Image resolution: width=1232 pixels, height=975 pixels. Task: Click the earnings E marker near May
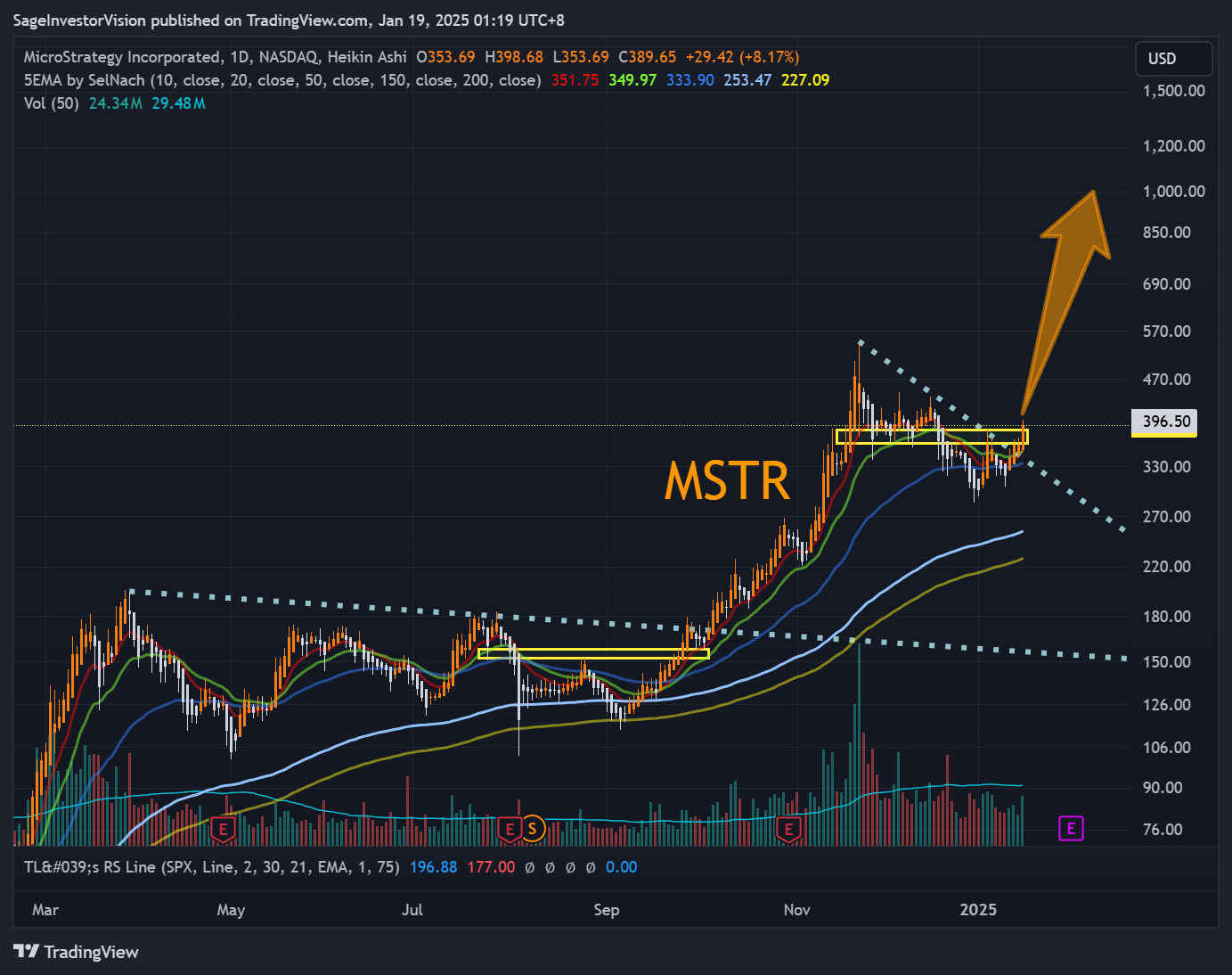pyautogui.click(x=223, y=829)
